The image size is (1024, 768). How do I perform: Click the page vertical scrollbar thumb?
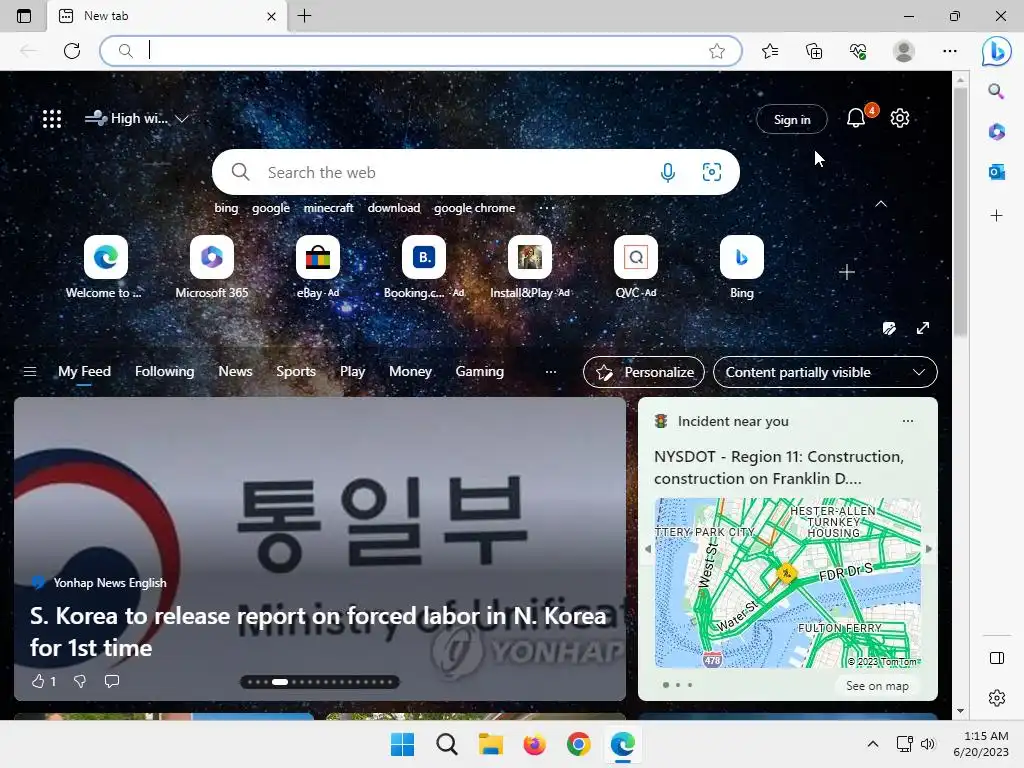[959, 212]
